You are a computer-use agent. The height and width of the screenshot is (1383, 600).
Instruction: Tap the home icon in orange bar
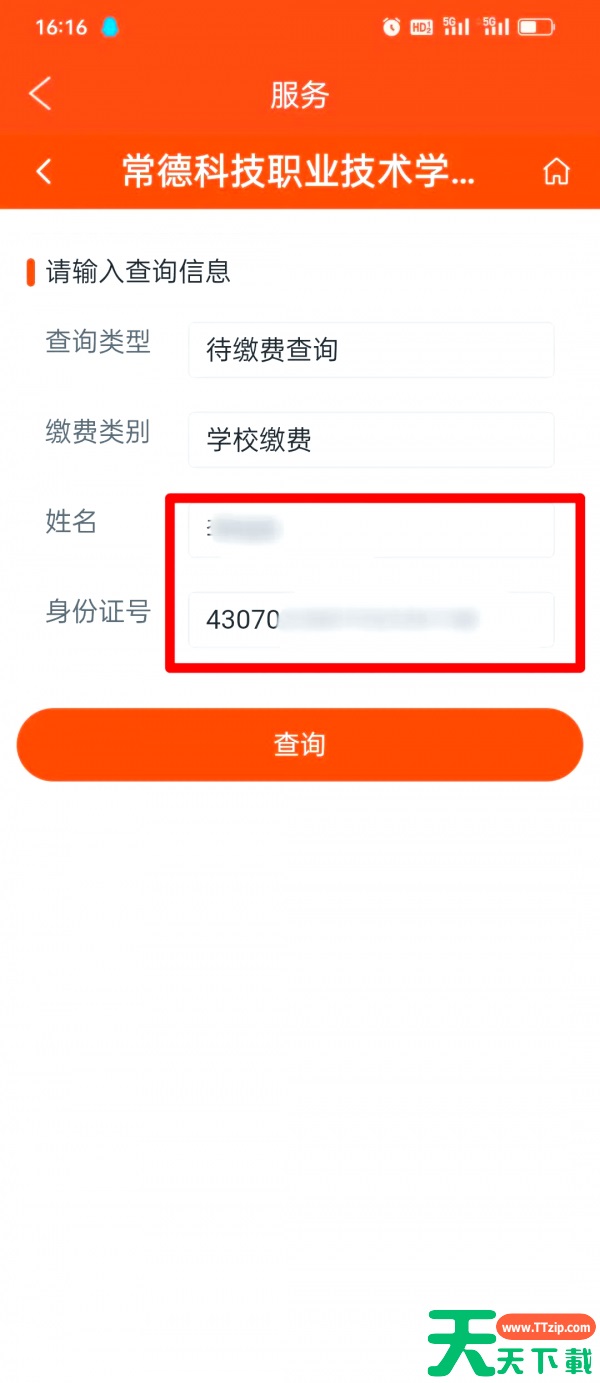point(556,172)
